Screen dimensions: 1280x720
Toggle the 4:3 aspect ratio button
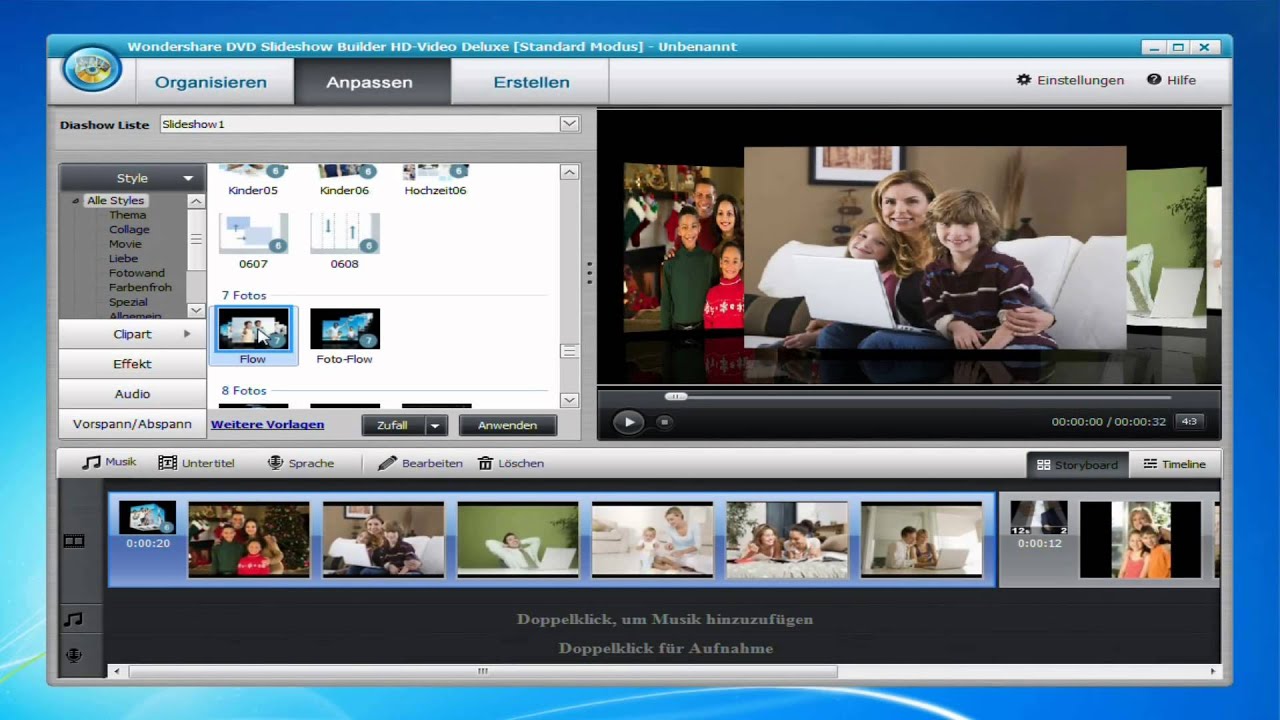click(1189, 422)
